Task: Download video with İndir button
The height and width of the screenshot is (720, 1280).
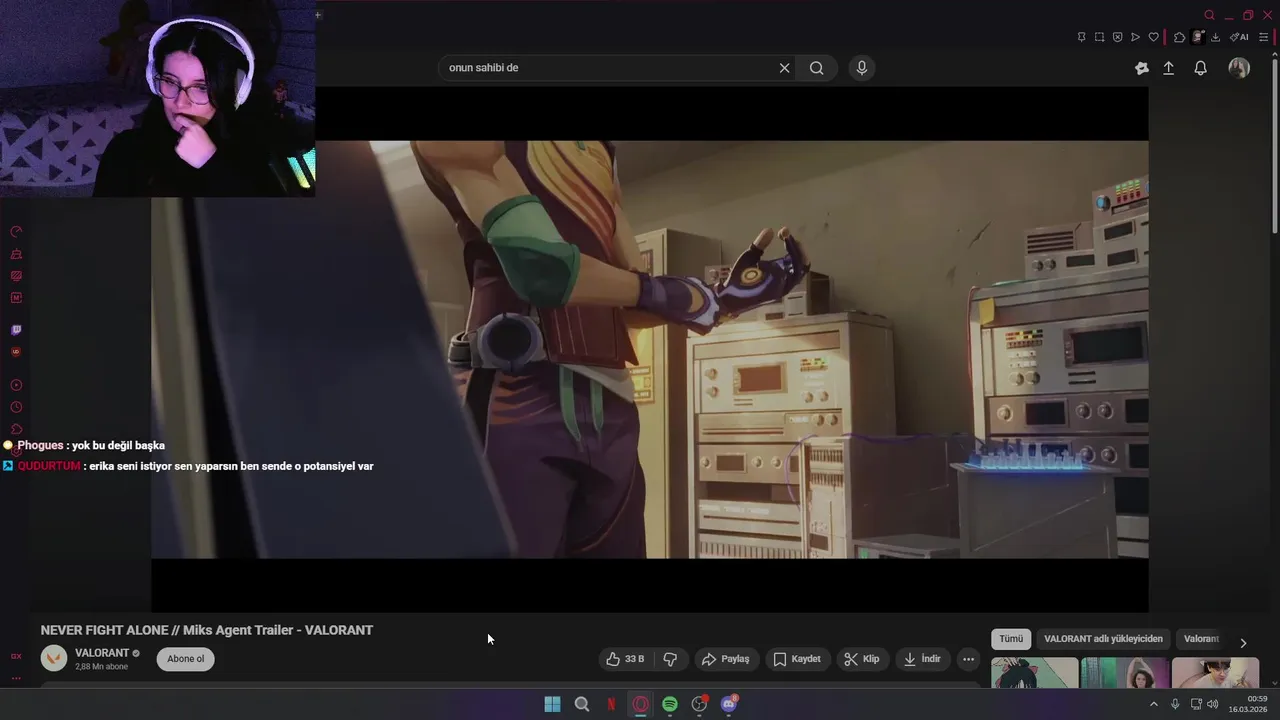Action: (922, 659)
